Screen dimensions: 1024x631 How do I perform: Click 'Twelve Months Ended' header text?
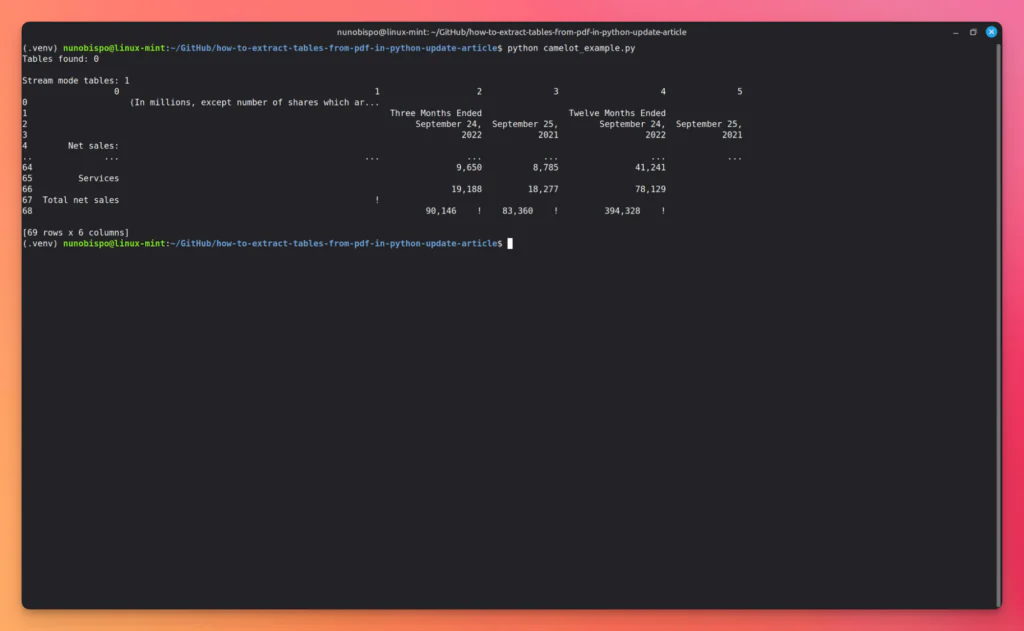(x=617, y=113)
